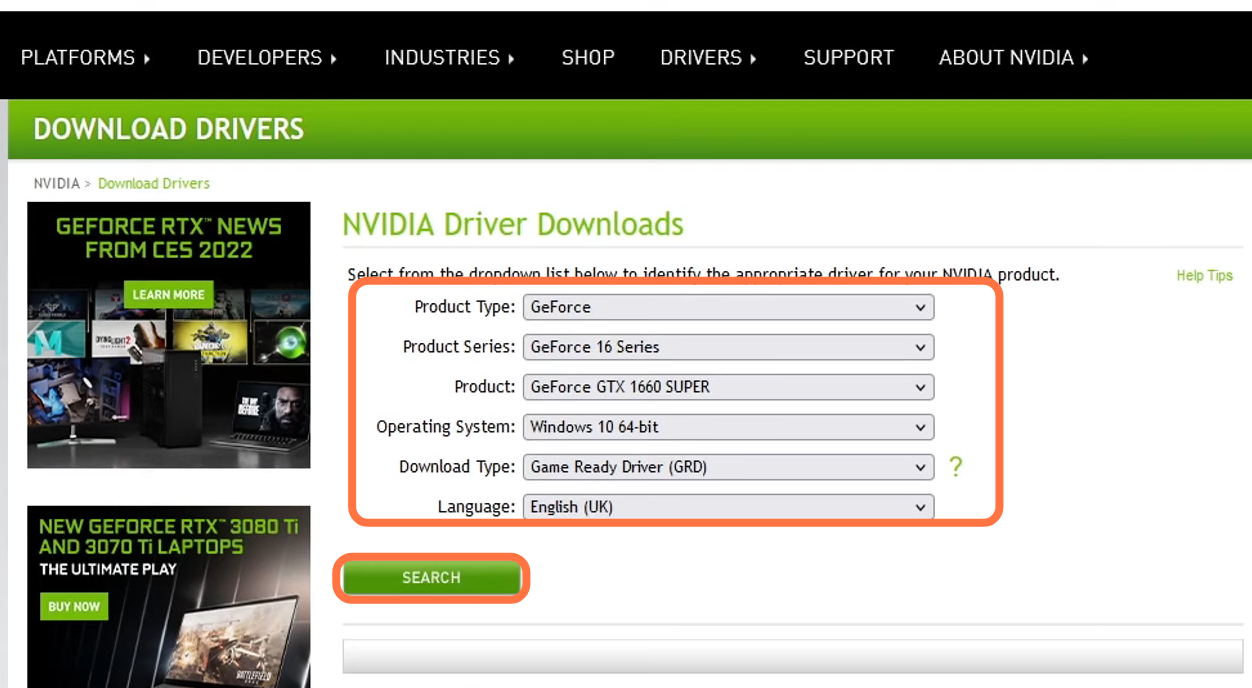Click the Product Type label
Viewport: 1252px width, 688px height.
(x=465, y=307)
